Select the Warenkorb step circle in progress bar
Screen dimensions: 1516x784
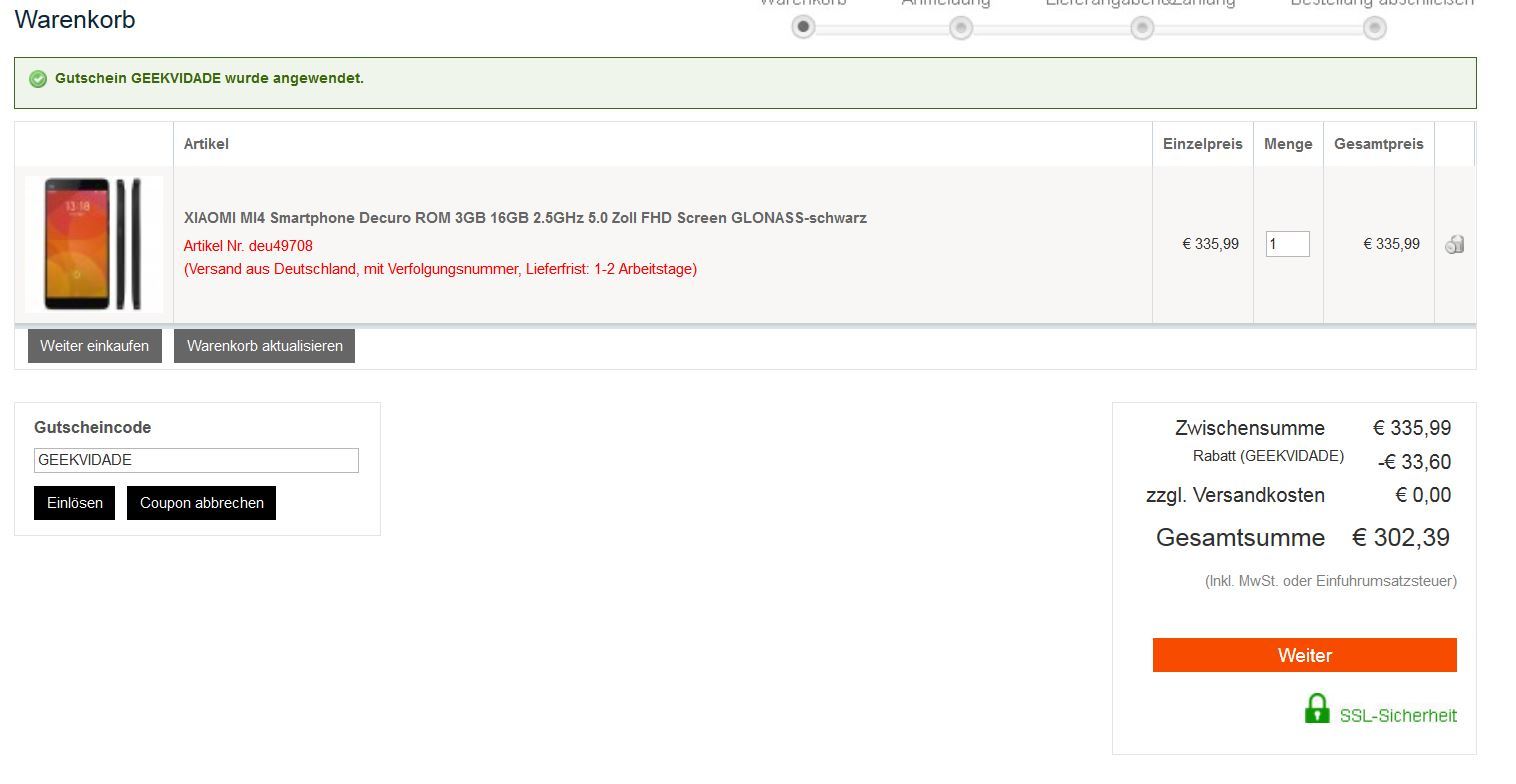[x=802, y=27]
